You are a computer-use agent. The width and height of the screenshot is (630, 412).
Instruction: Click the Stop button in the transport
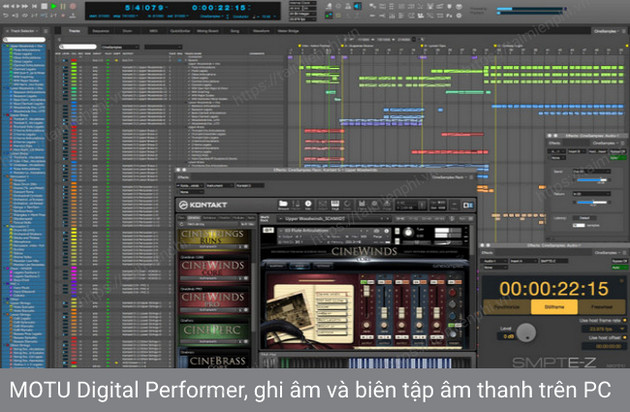44,6
